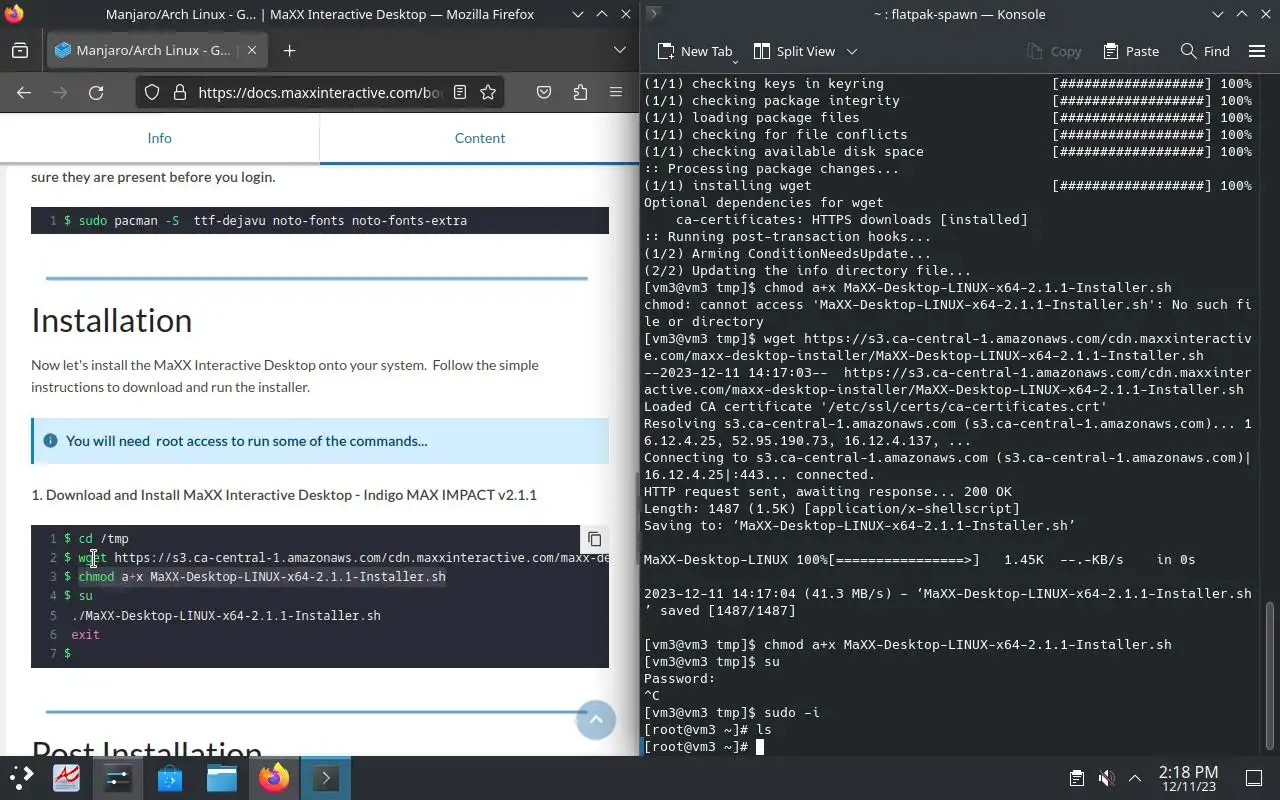Switch to Konsole via taskbar
This screenshot has height=800, width=1280.
click(x=326, y=777)
